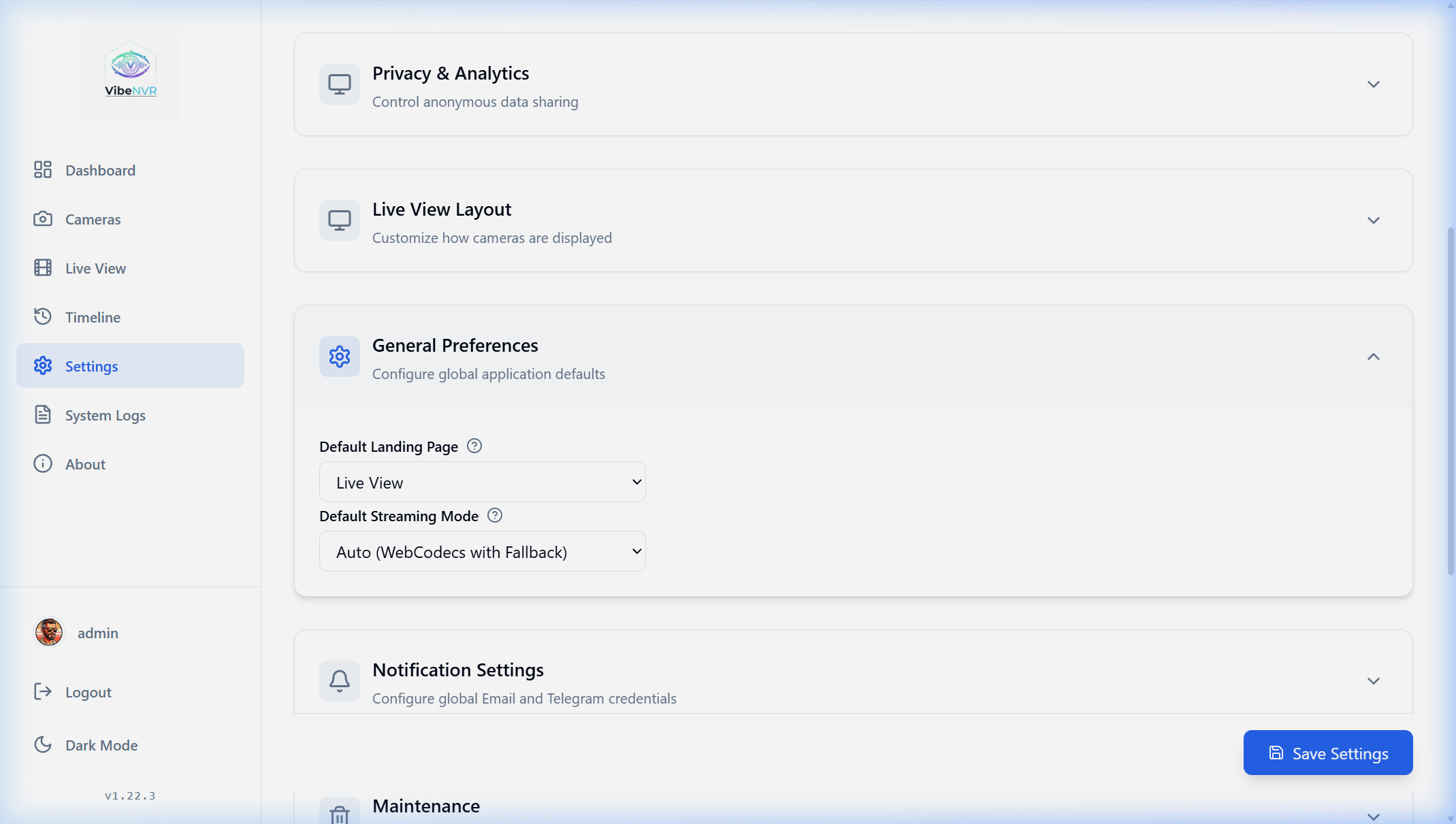Click the Live View Layout monitor icon

(x=340, y=220)
